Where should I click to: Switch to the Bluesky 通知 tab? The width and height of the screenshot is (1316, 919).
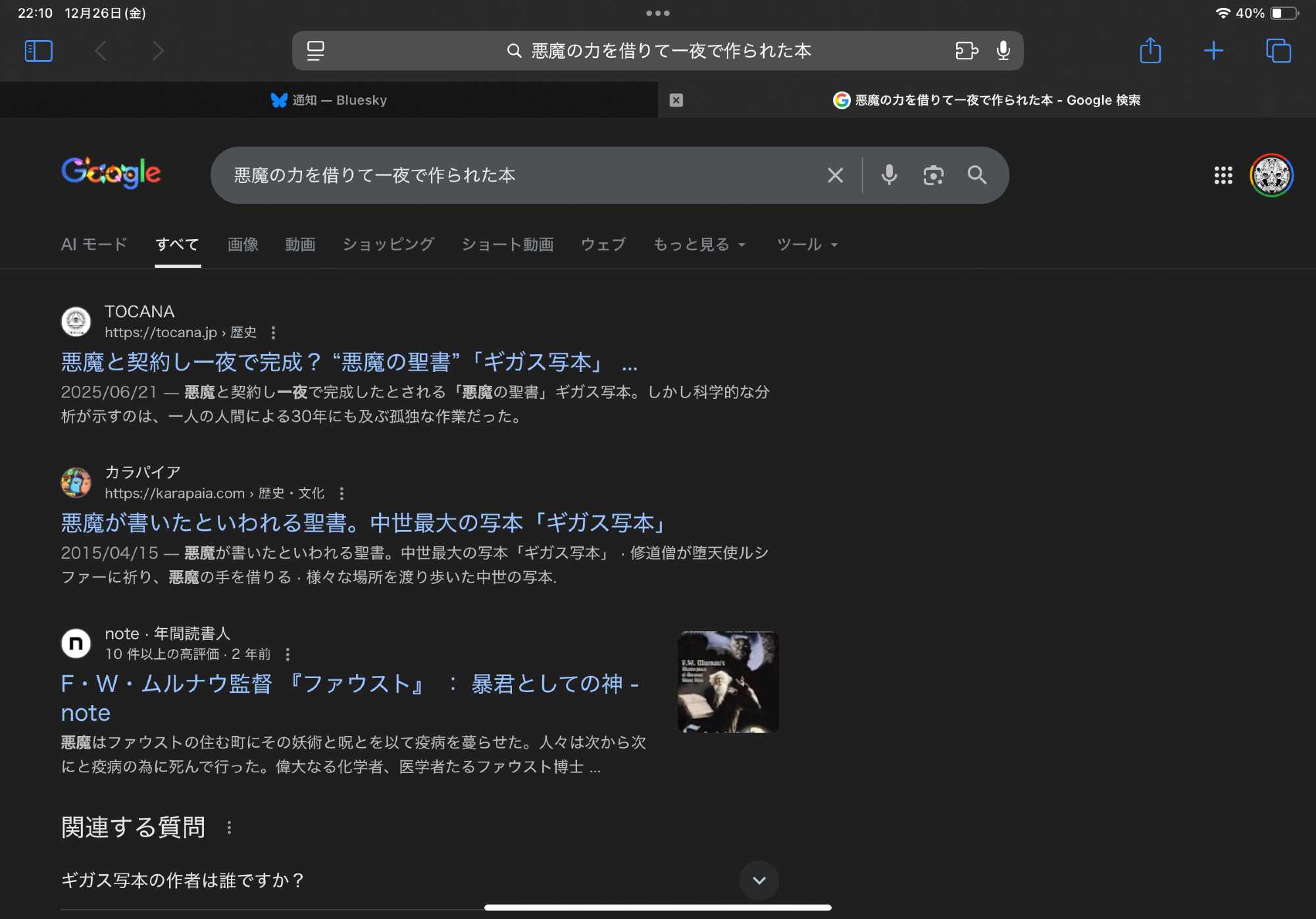pos(329,100)
